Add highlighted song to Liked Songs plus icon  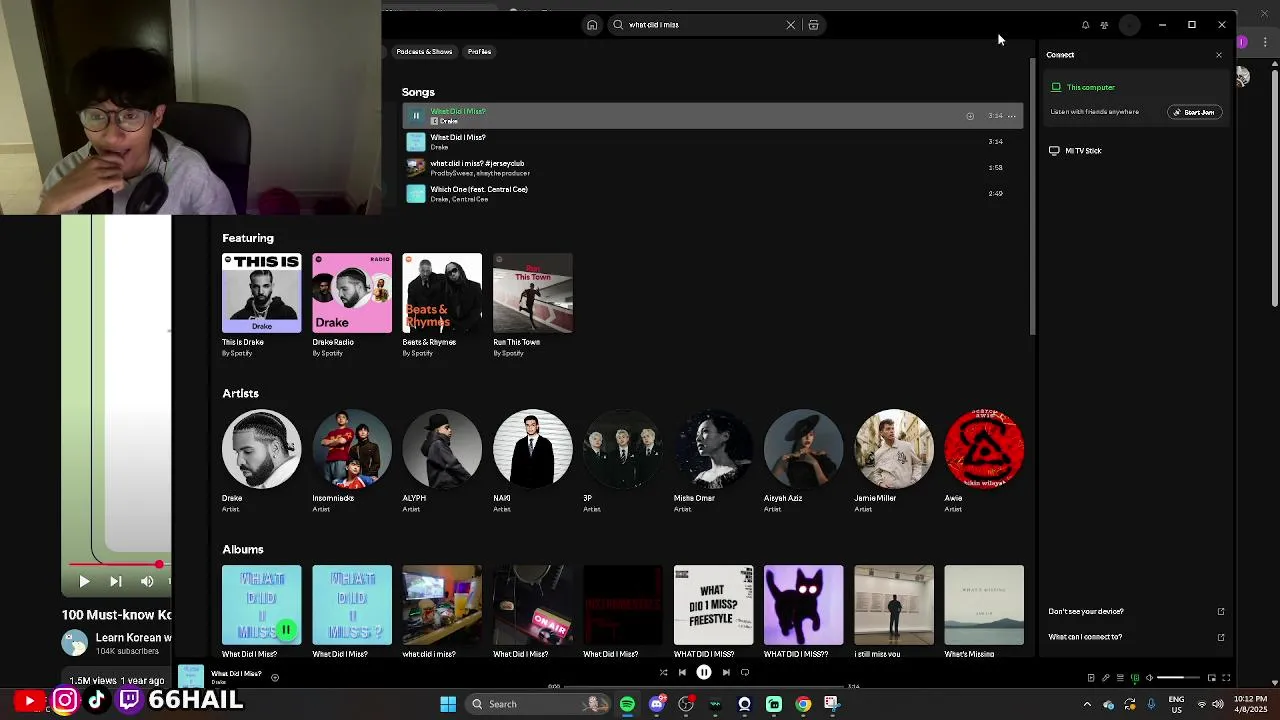click(x=970, y=116)
